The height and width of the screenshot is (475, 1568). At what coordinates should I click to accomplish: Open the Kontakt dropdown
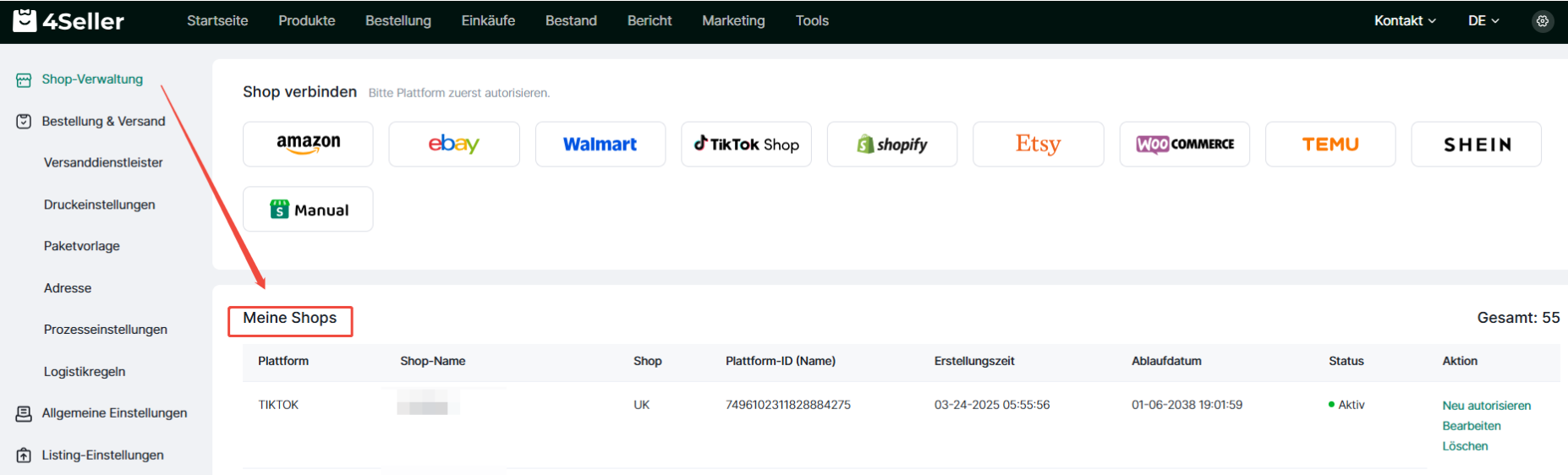click(1405, 21)
